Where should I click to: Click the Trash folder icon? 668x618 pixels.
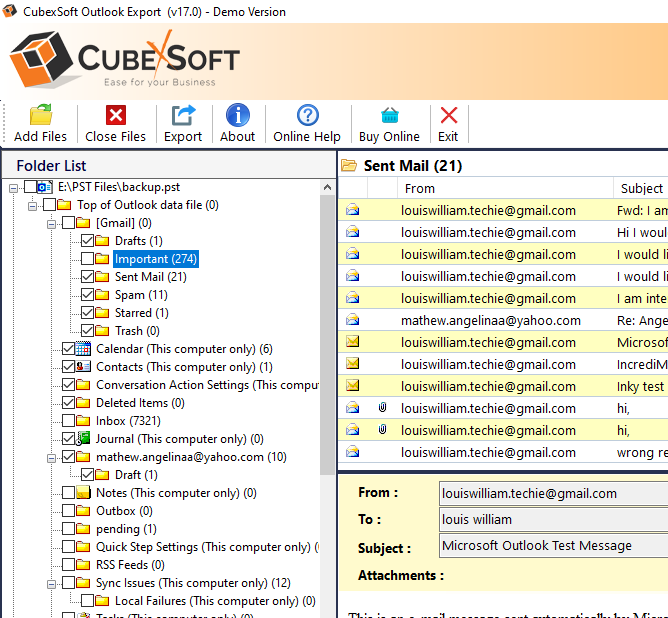coord(102,331)
